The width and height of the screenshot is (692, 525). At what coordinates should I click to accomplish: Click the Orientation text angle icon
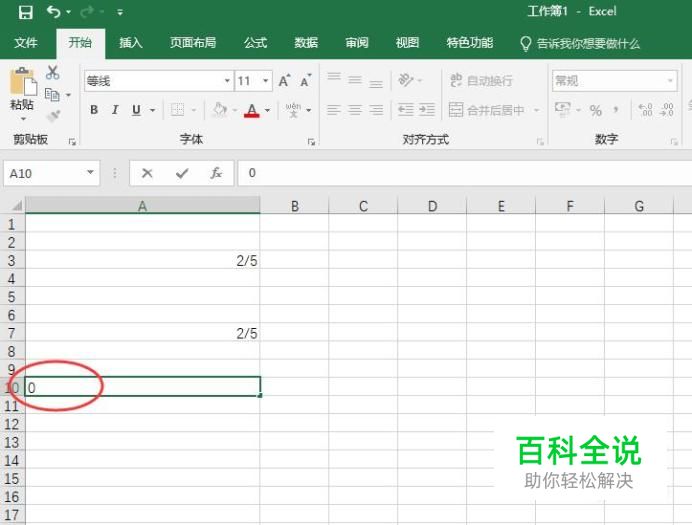click(x=406, y=80)
